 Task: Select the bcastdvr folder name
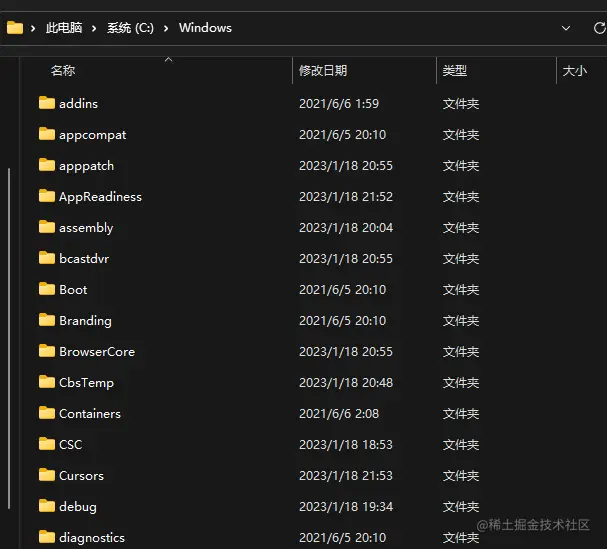point(84,259)
